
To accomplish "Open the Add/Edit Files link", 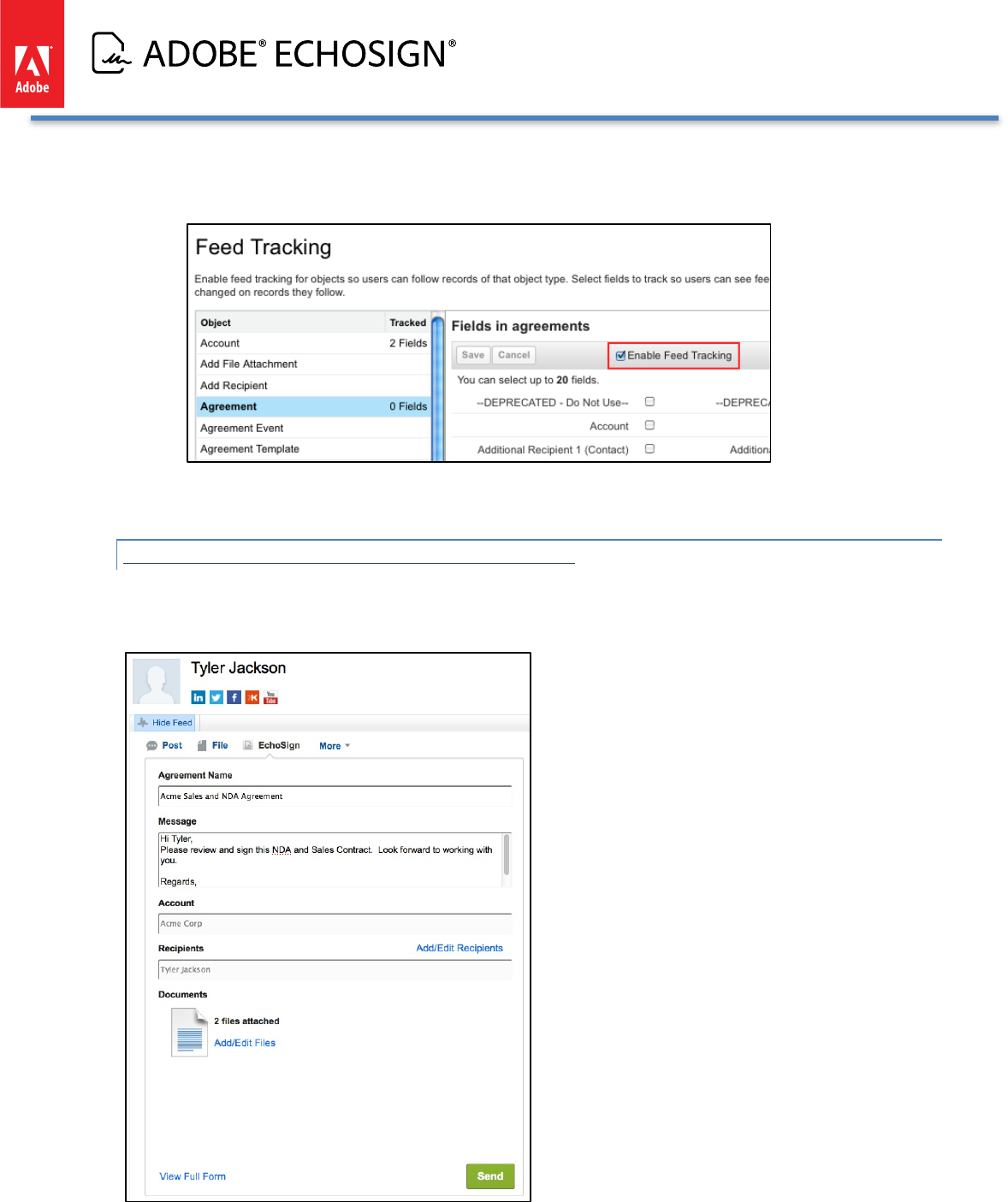I will pyautogui.click(x=245, y=1043).
